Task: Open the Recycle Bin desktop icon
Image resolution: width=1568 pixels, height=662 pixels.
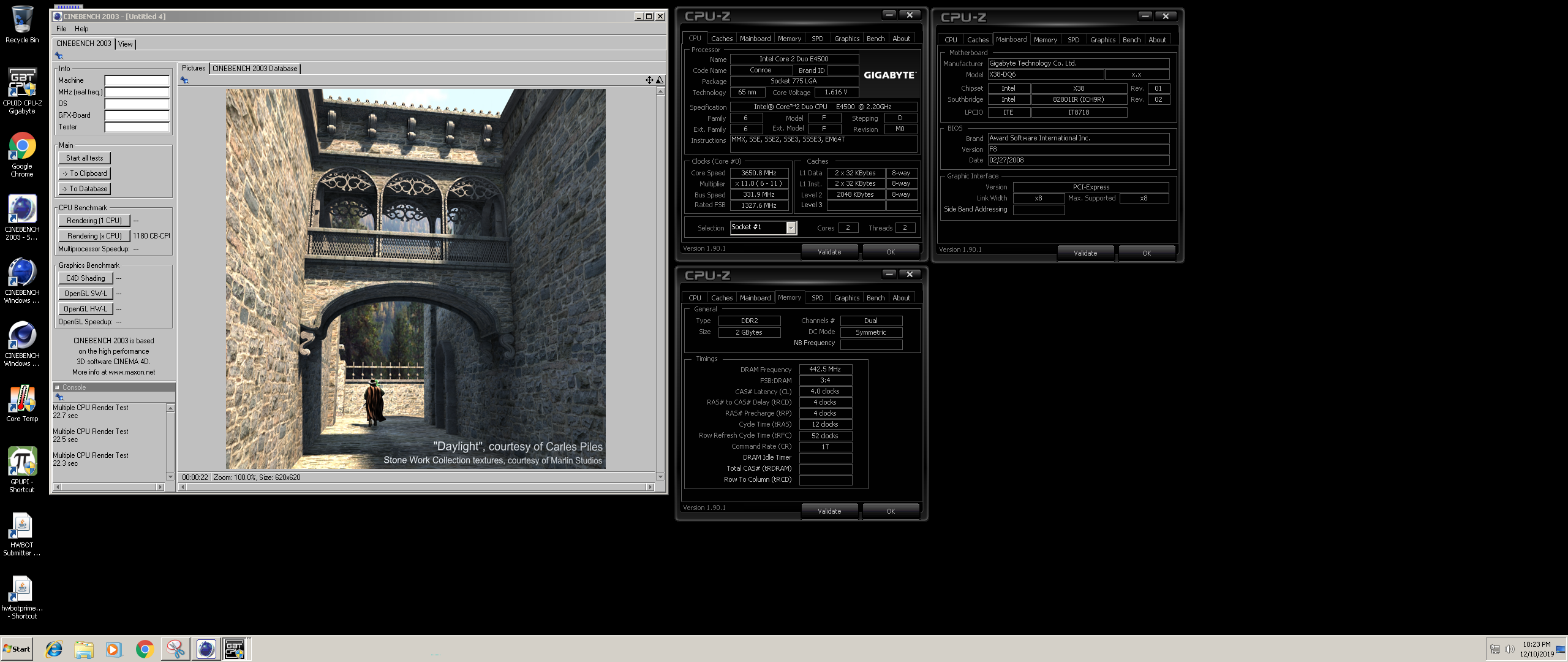Action: (x=22, y=25)
